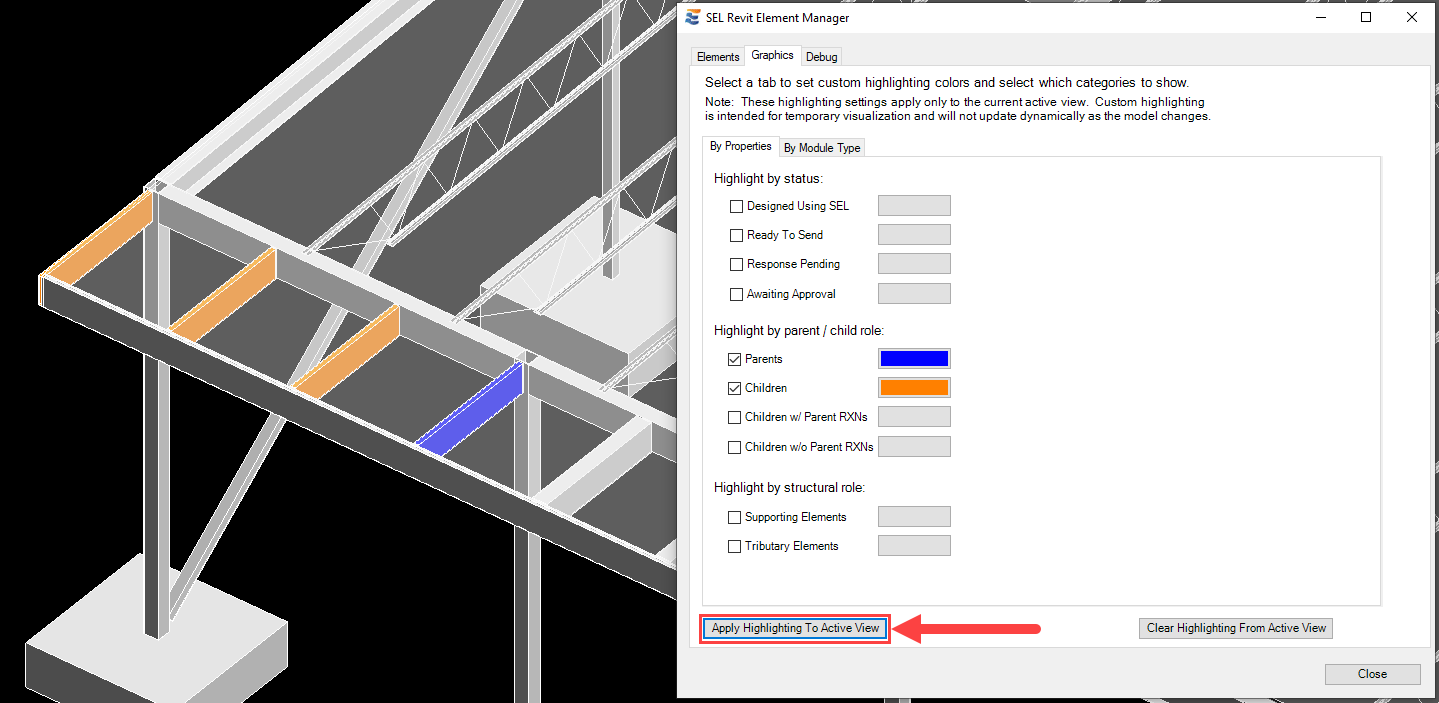
Task: Check Children w/ Parent RXNs
Action: pyautogui.click(x=735, y=417)
